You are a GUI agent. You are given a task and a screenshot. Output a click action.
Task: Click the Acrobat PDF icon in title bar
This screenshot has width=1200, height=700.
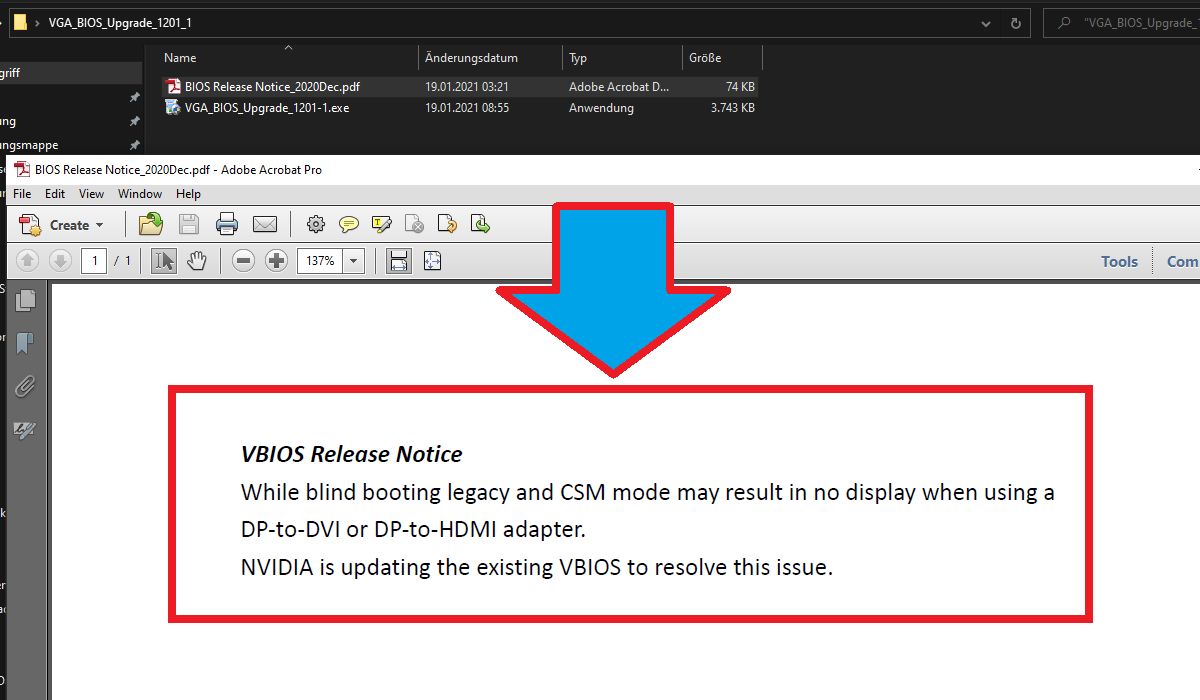[x=21, y=170]
